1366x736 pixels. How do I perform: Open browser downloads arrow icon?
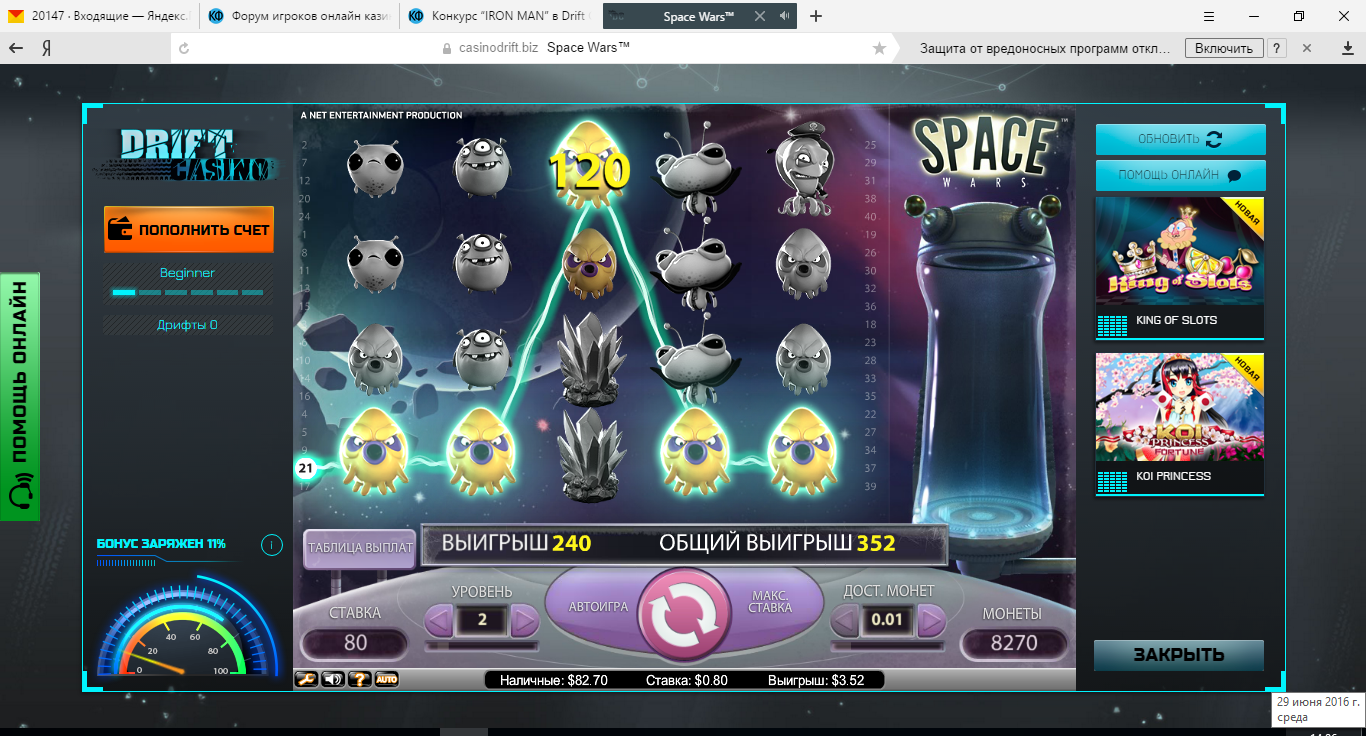tap(1347, 48)
